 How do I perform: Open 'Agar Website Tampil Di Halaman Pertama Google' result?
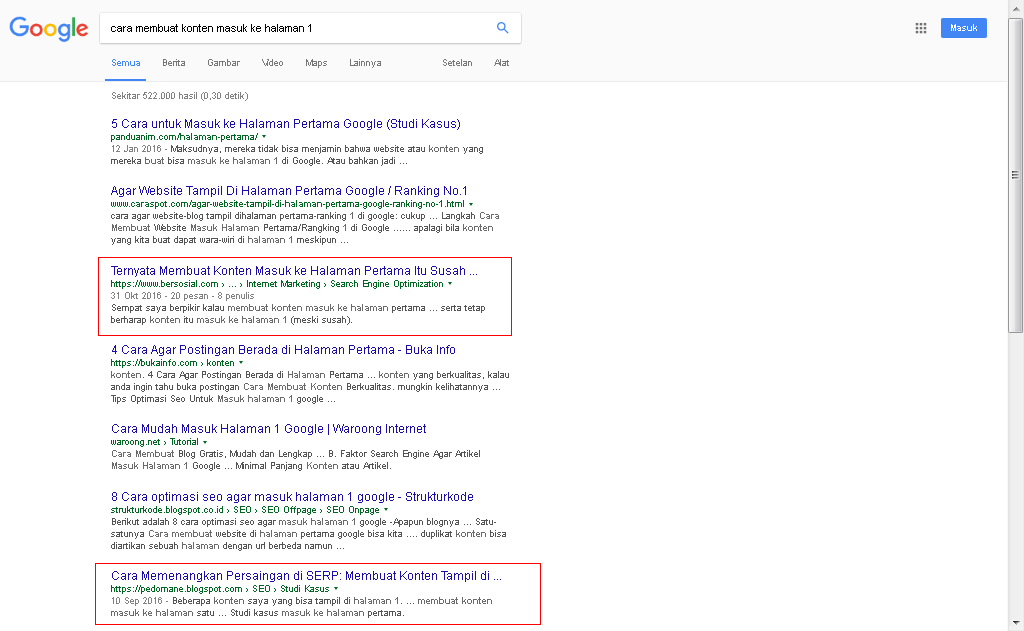pos(289,191)
